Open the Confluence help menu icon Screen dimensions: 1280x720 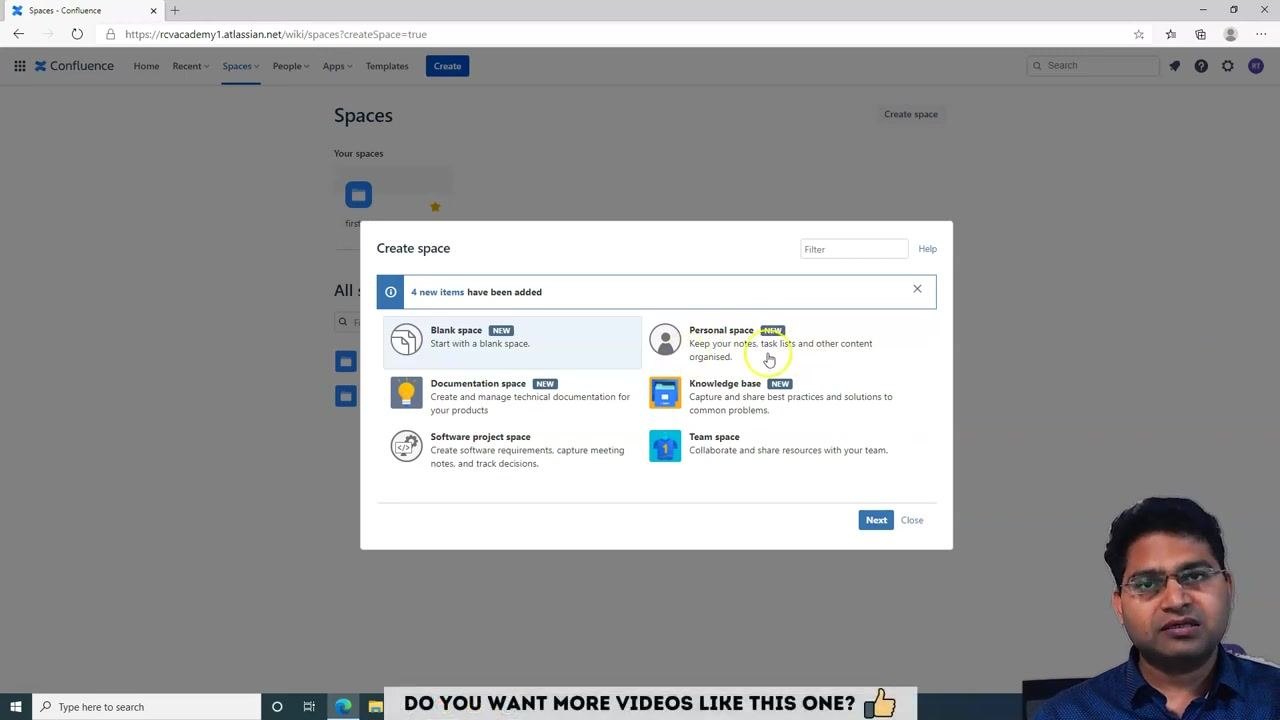click(1201, 66)
